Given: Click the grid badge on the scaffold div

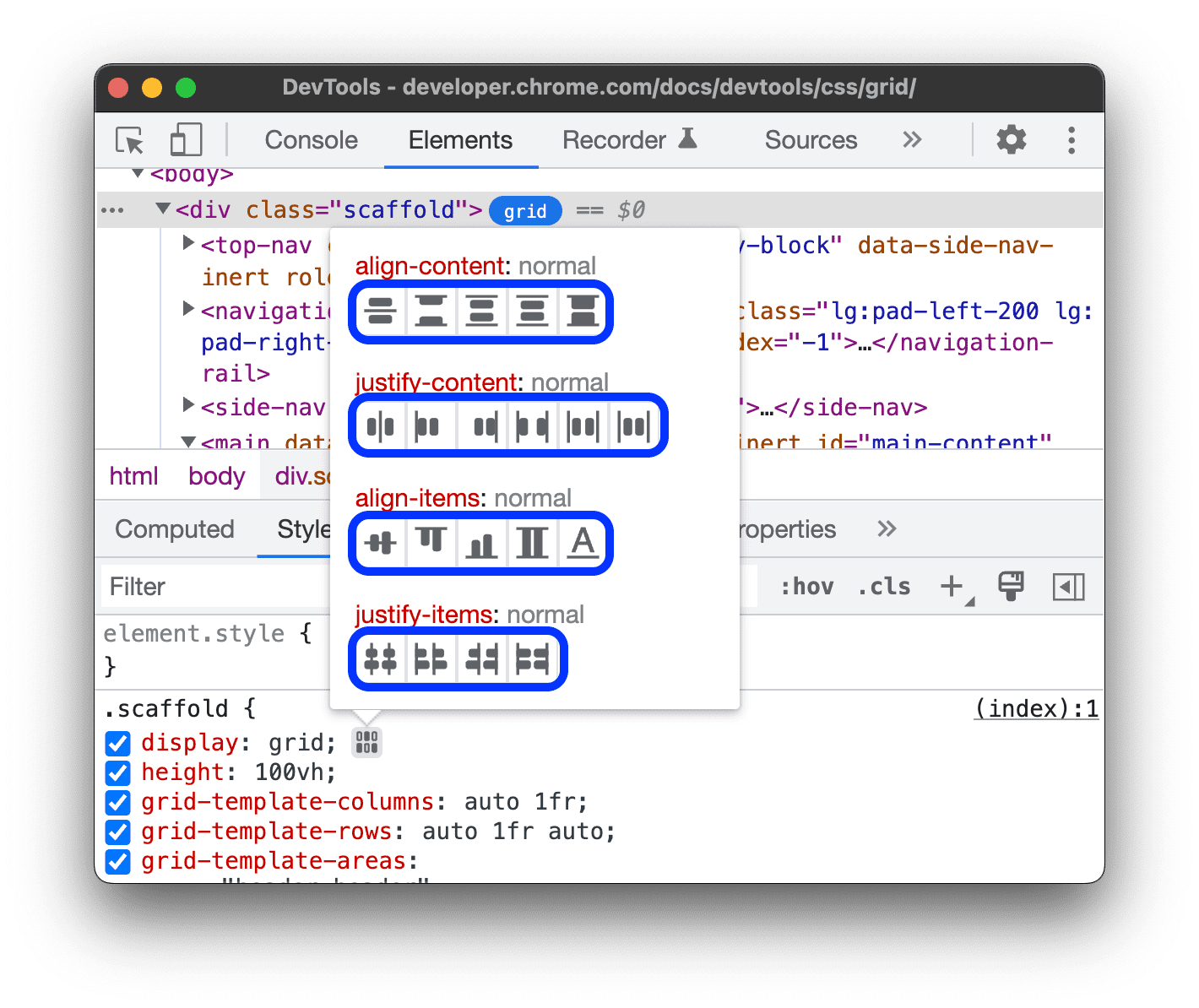Looking at the screenshot, I should pyautogui.click(x=525, y=210).
